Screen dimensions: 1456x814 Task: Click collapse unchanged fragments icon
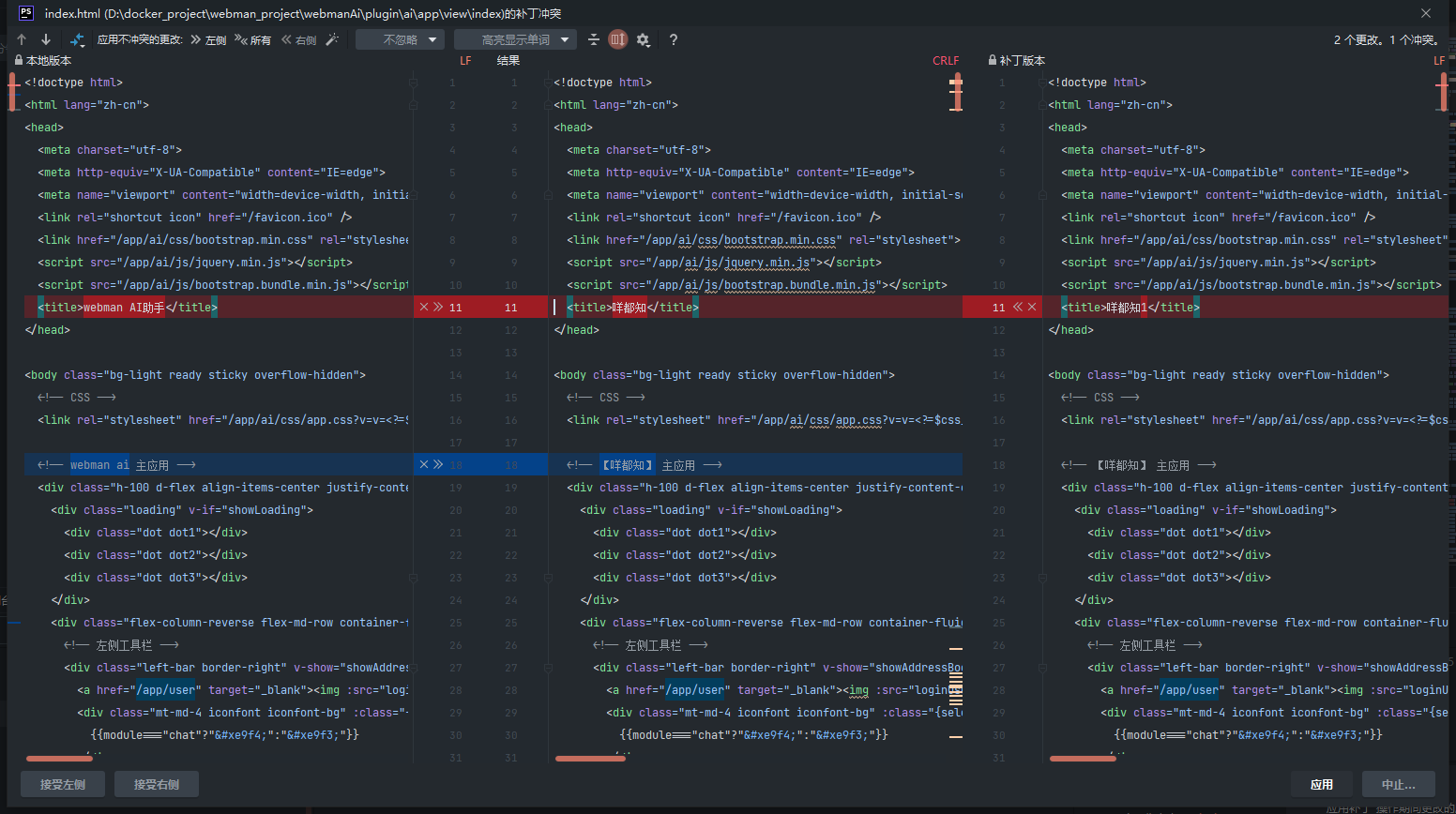tap(593, 39)
